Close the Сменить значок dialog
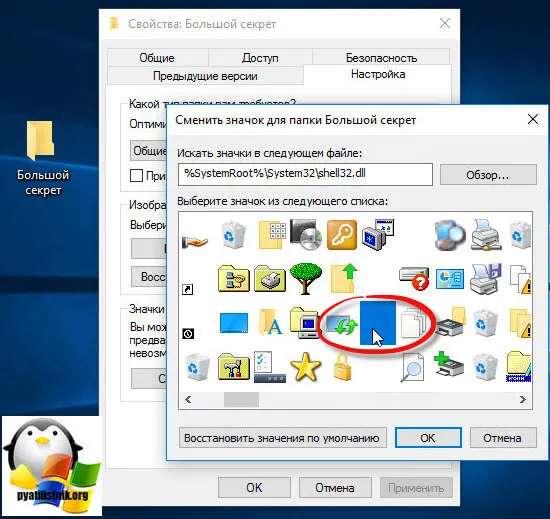 click(x=532, y=120)
